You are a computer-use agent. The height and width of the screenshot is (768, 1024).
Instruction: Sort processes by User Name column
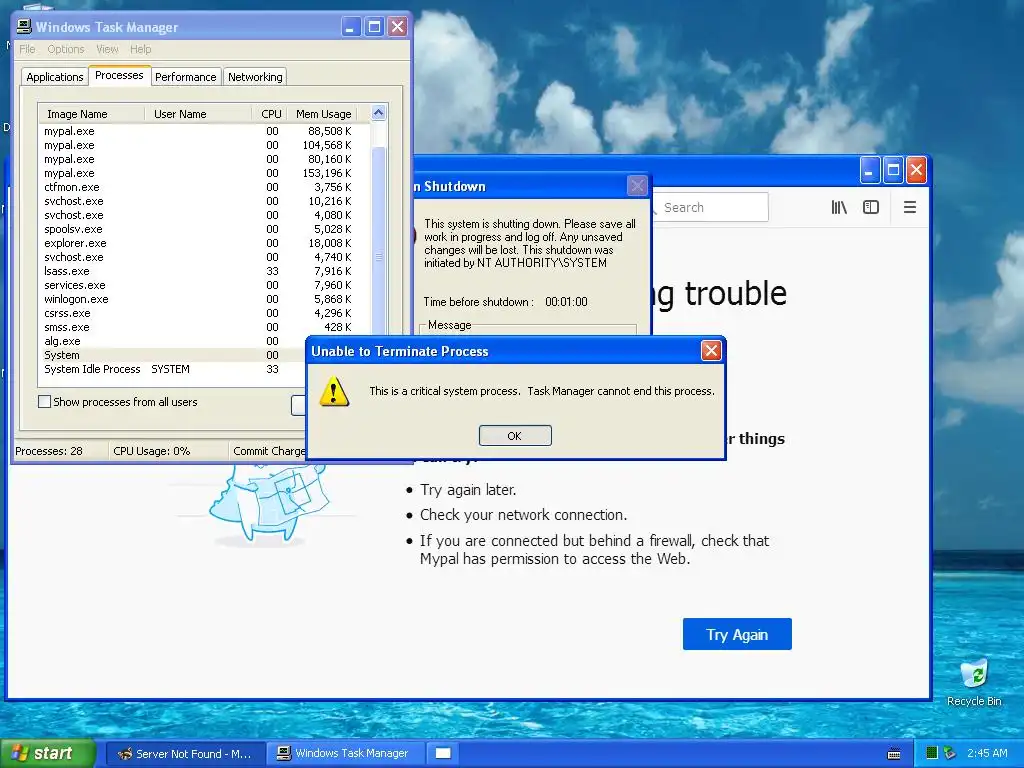pos(198,114)
